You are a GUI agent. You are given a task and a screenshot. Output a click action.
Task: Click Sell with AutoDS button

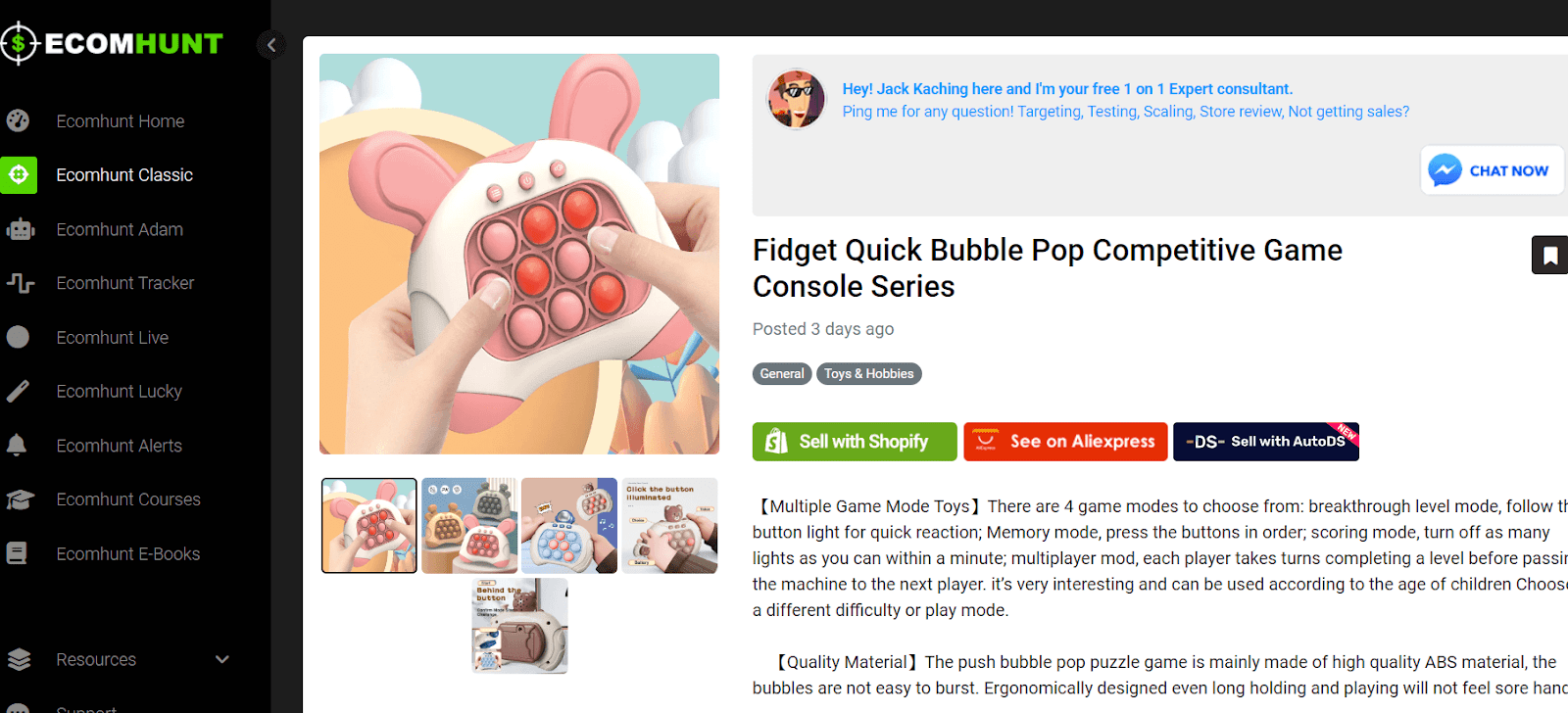pos(1266,442)
